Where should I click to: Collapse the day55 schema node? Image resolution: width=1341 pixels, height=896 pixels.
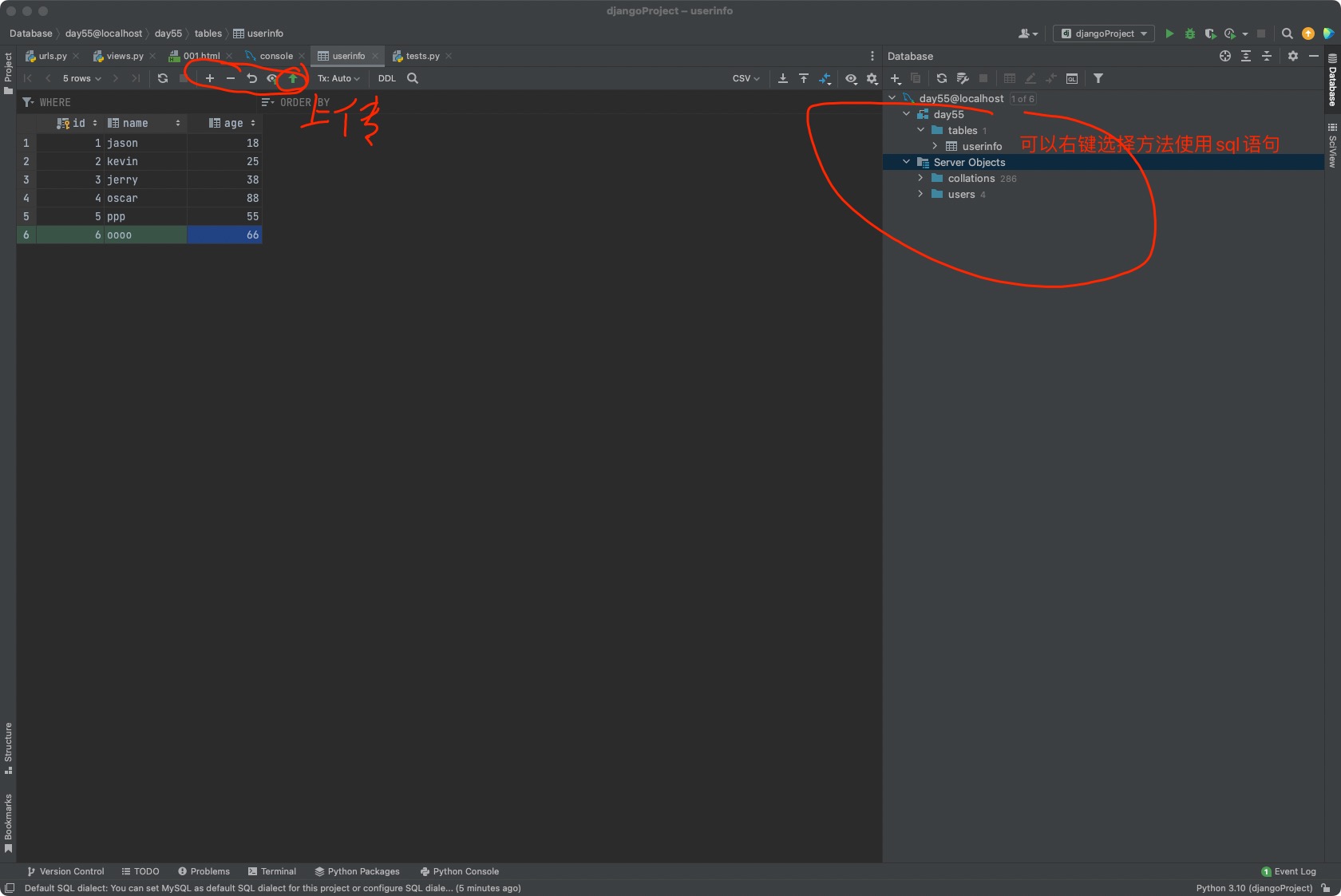(907, 114)
